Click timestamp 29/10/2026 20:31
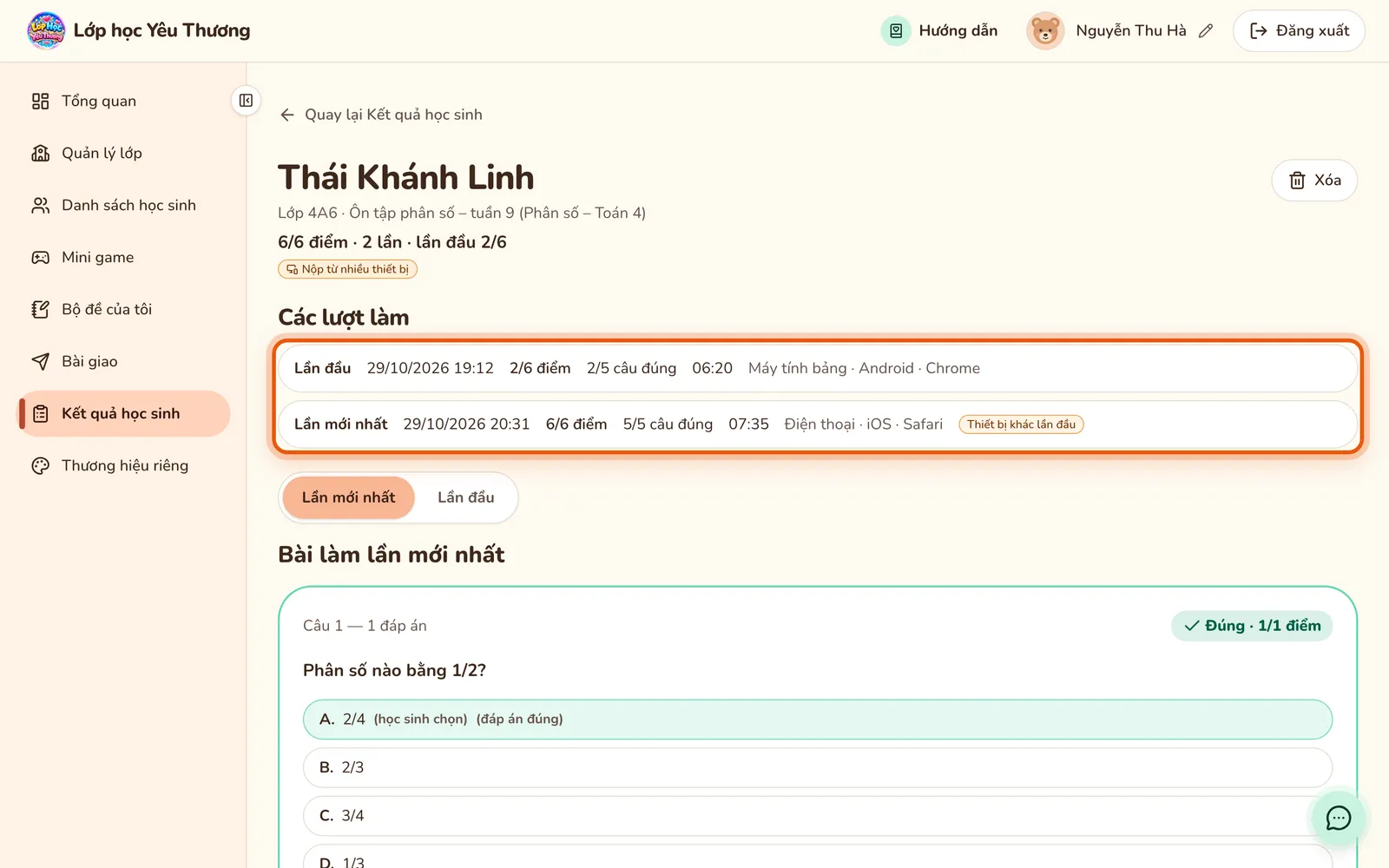 (x=466, y=424)
